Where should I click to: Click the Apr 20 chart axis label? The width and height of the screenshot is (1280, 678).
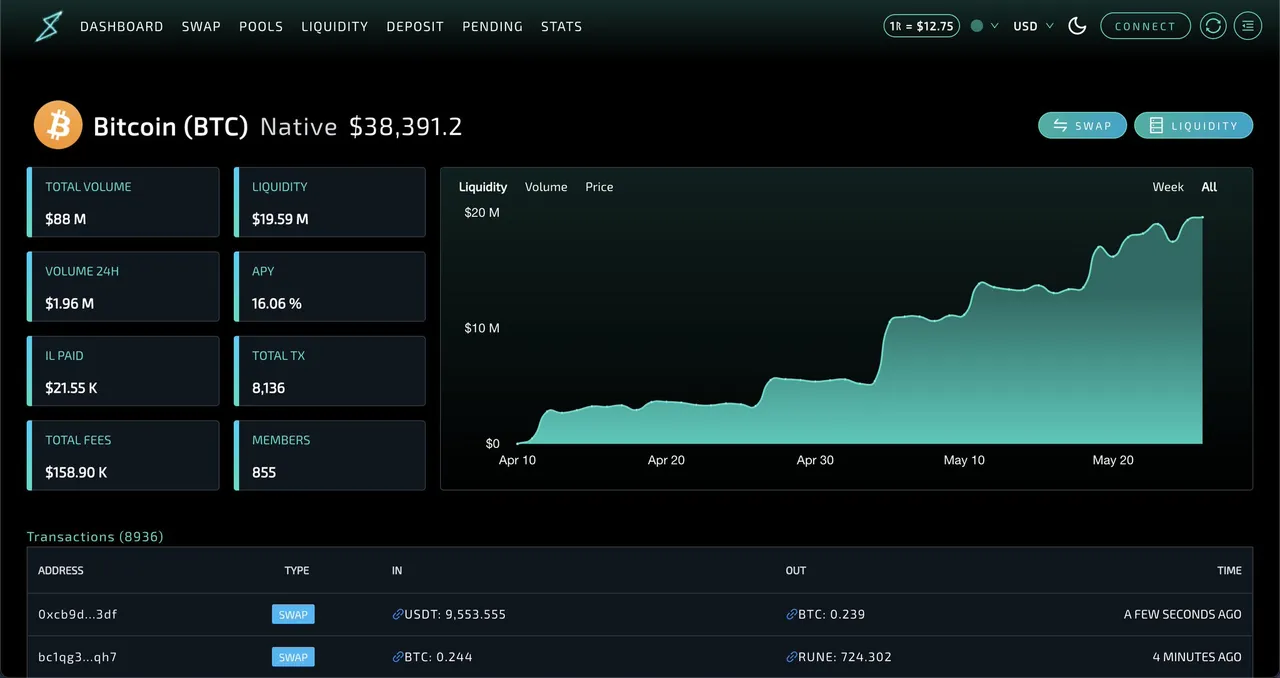click(x=666, y=460)
